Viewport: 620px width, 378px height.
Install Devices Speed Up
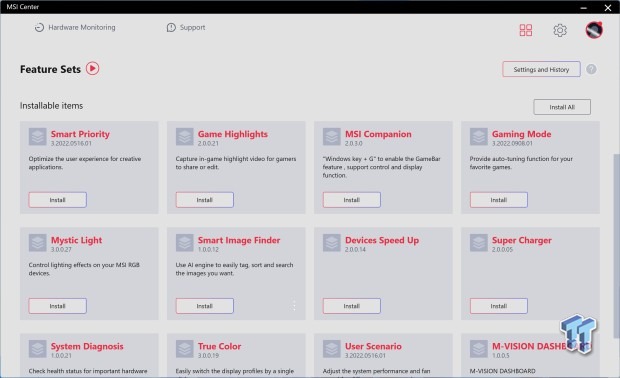pyautogui.click(x=352, y=306)
